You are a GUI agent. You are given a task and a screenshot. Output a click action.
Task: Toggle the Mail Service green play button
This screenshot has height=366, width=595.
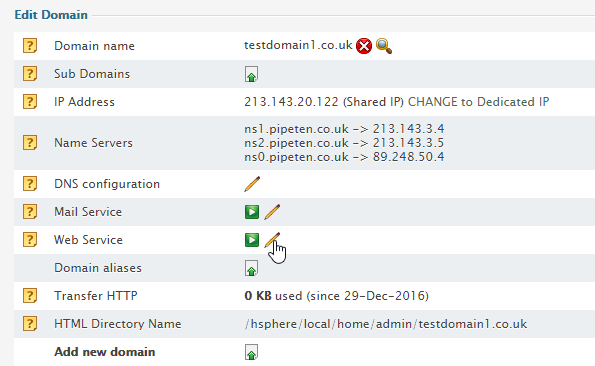[252, 212]
